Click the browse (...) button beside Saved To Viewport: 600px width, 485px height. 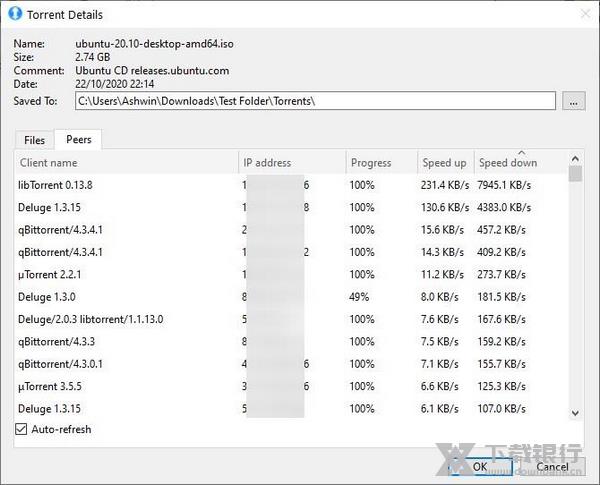click(x=573, y=101)
